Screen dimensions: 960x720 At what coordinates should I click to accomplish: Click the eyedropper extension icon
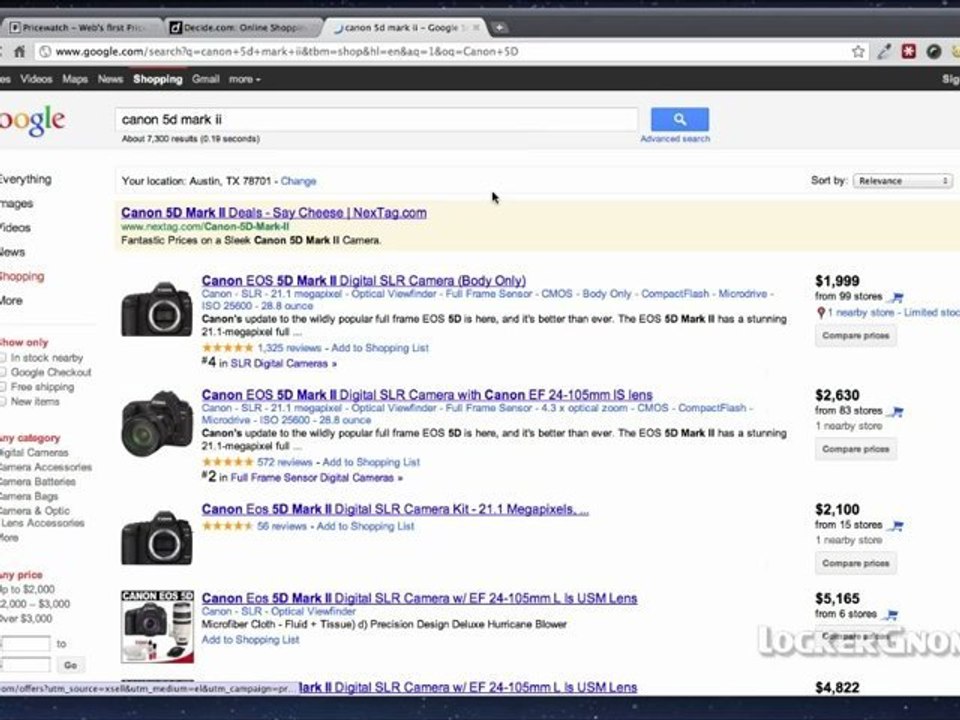pyautogui.click(x=883, y=52)
